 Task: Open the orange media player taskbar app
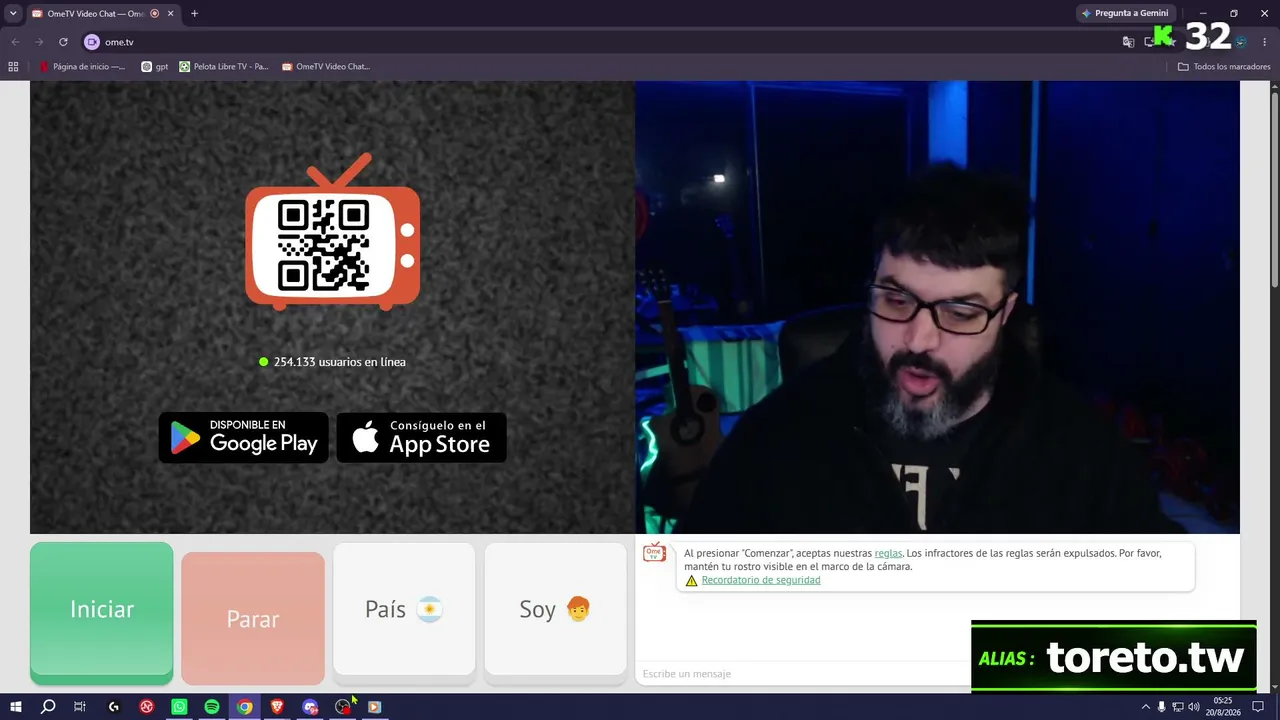click(374, 707)
